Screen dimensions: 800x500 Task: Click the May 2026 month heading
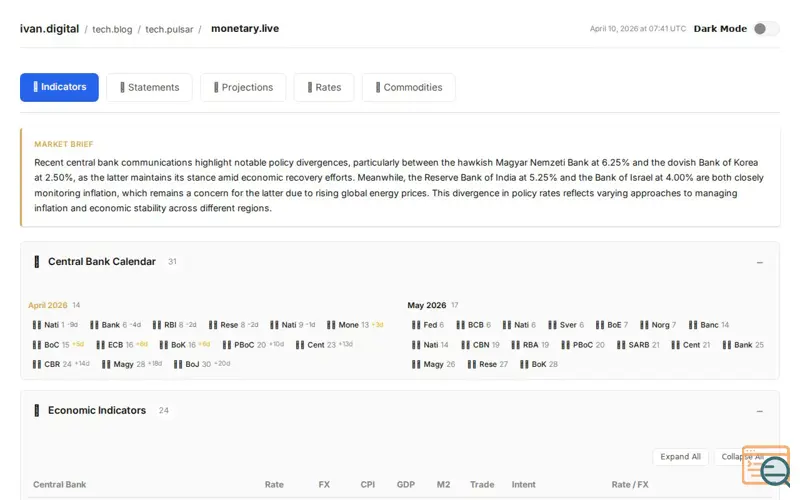[x=427, y=305]
